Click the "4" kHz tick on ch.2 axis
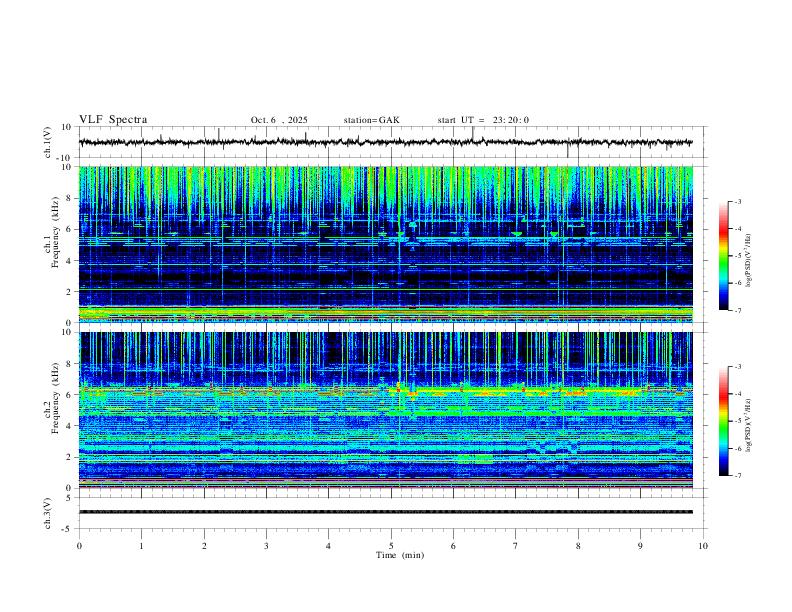The height and width of the screenshot is (612, 792). tap(70, 426)
